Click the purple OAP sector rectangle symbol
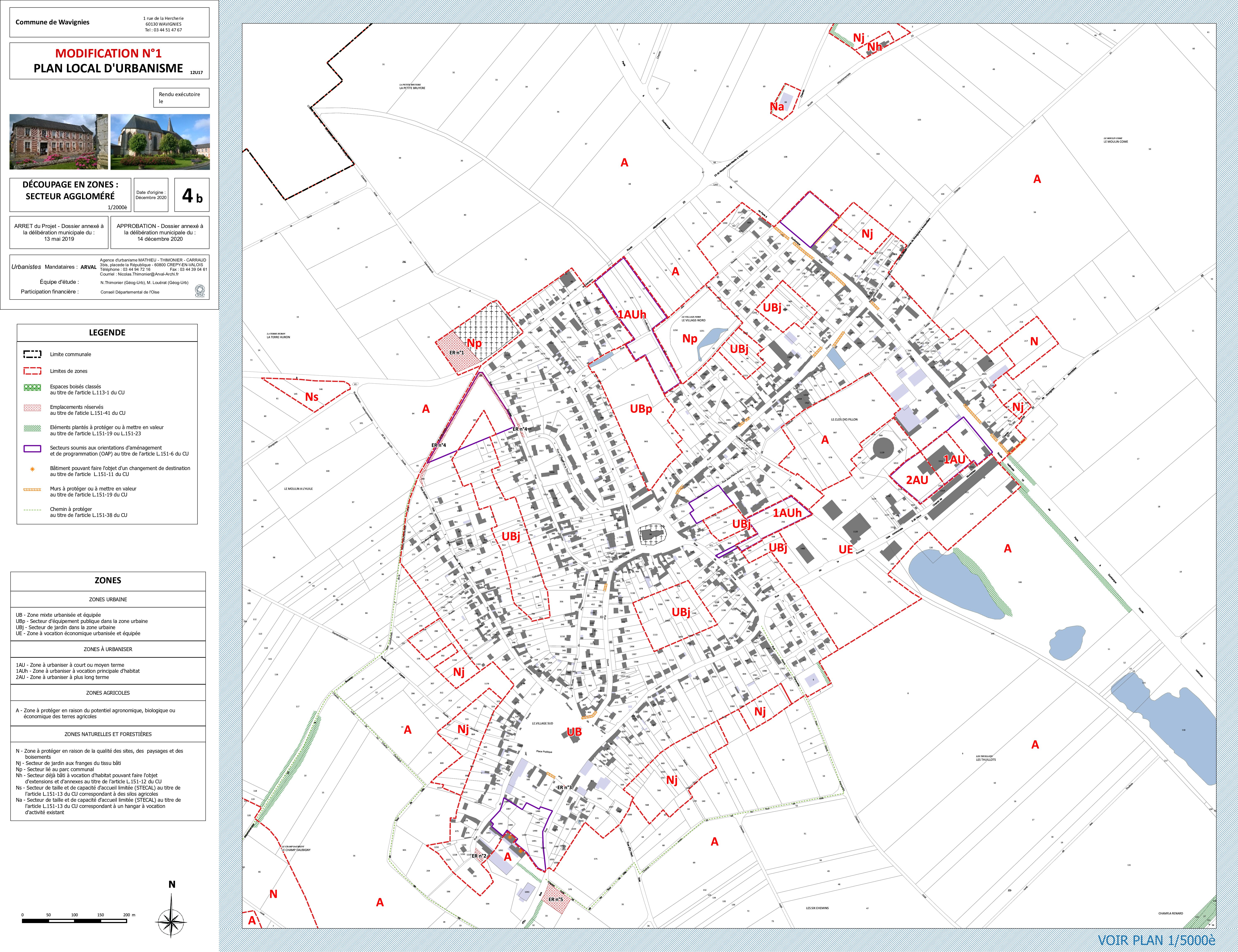Screen dimensions: 1238x952 pyautogui.click(x=32, y=448)
